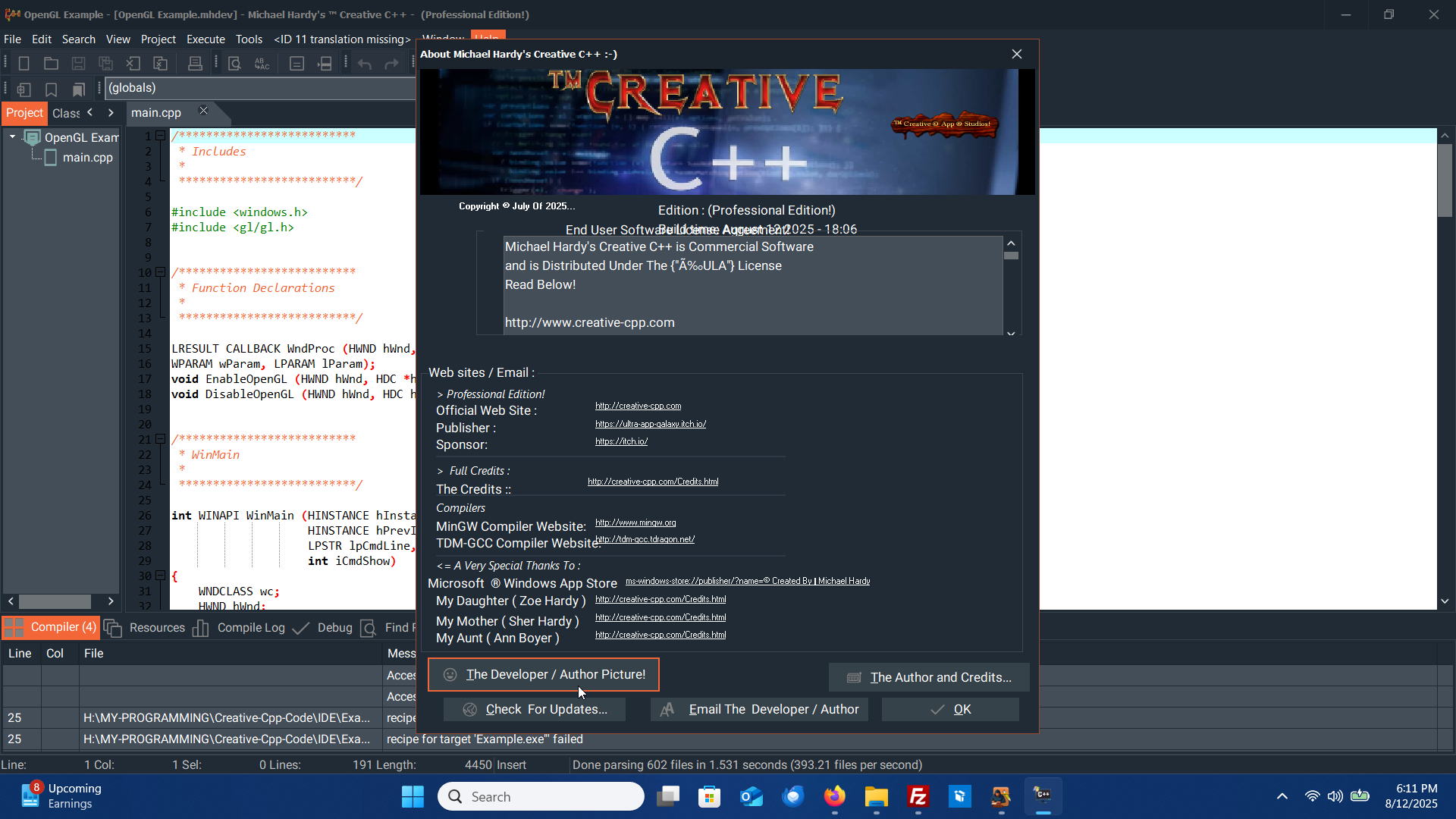Click the Close file toolbar icon
The image size is (1456, 819).
(x=133, y=64)
